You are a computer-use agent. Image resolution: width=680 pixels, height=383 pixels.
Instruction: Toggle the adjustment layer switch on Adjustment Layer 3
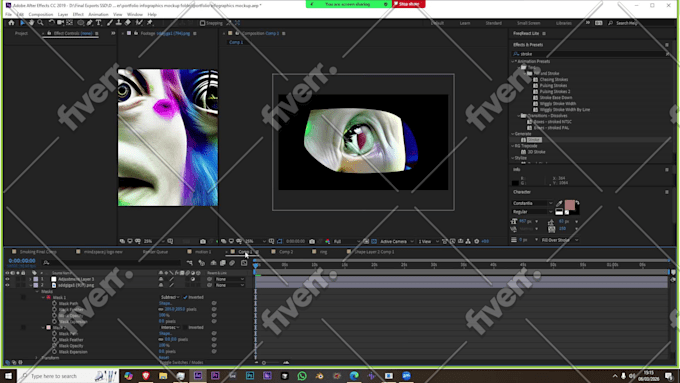[x=193, y=279]
